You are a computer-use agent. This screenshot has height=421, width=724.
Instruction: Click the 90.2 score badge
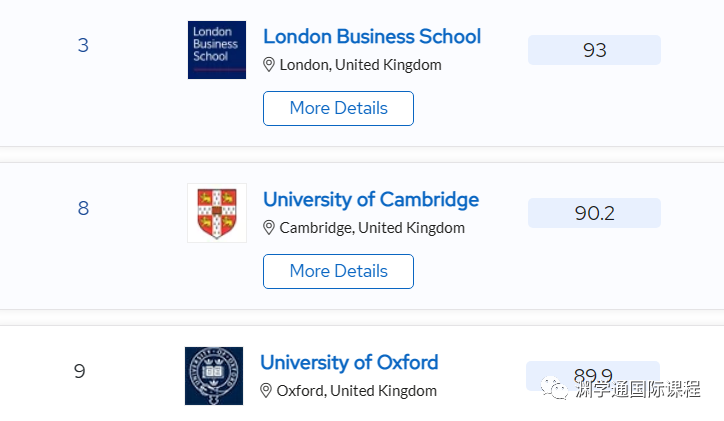coord(594,213)
